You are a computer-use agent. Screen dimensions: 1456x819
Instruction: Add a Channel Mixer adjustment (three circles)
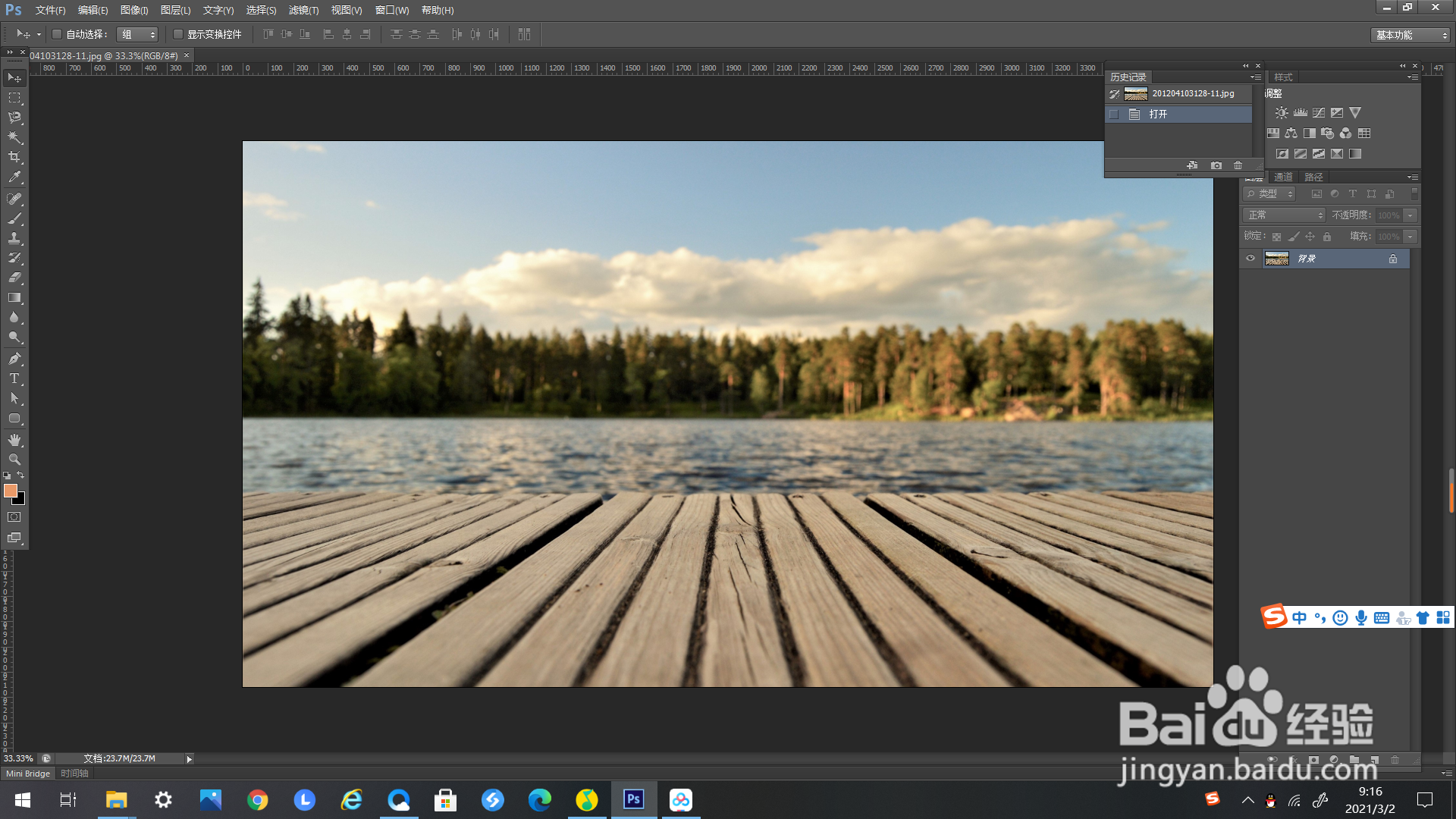tap(1345, 133)
